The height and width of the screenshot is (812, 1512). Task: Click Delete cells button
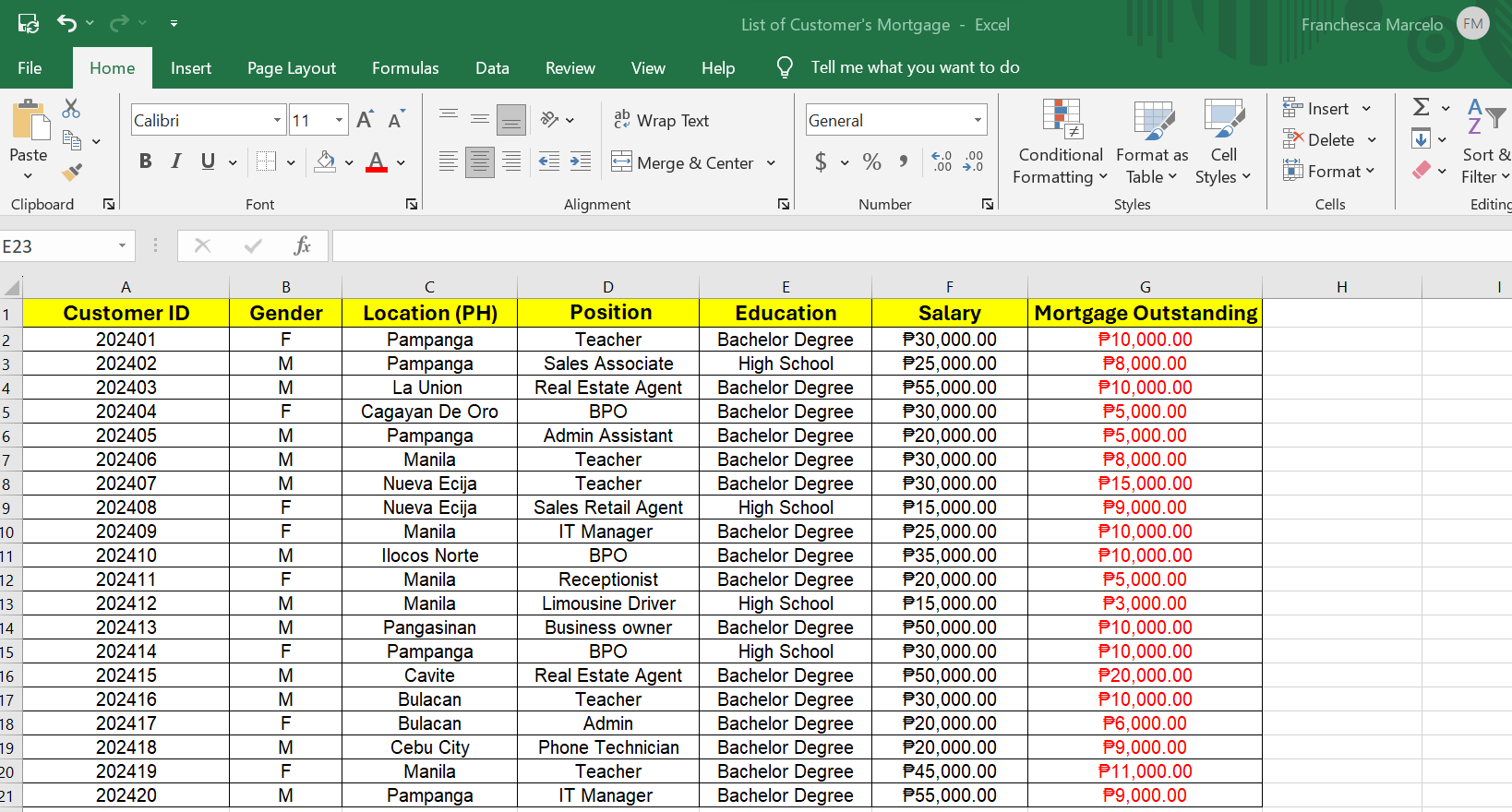pyautogui.click(x=1320, y=140)
